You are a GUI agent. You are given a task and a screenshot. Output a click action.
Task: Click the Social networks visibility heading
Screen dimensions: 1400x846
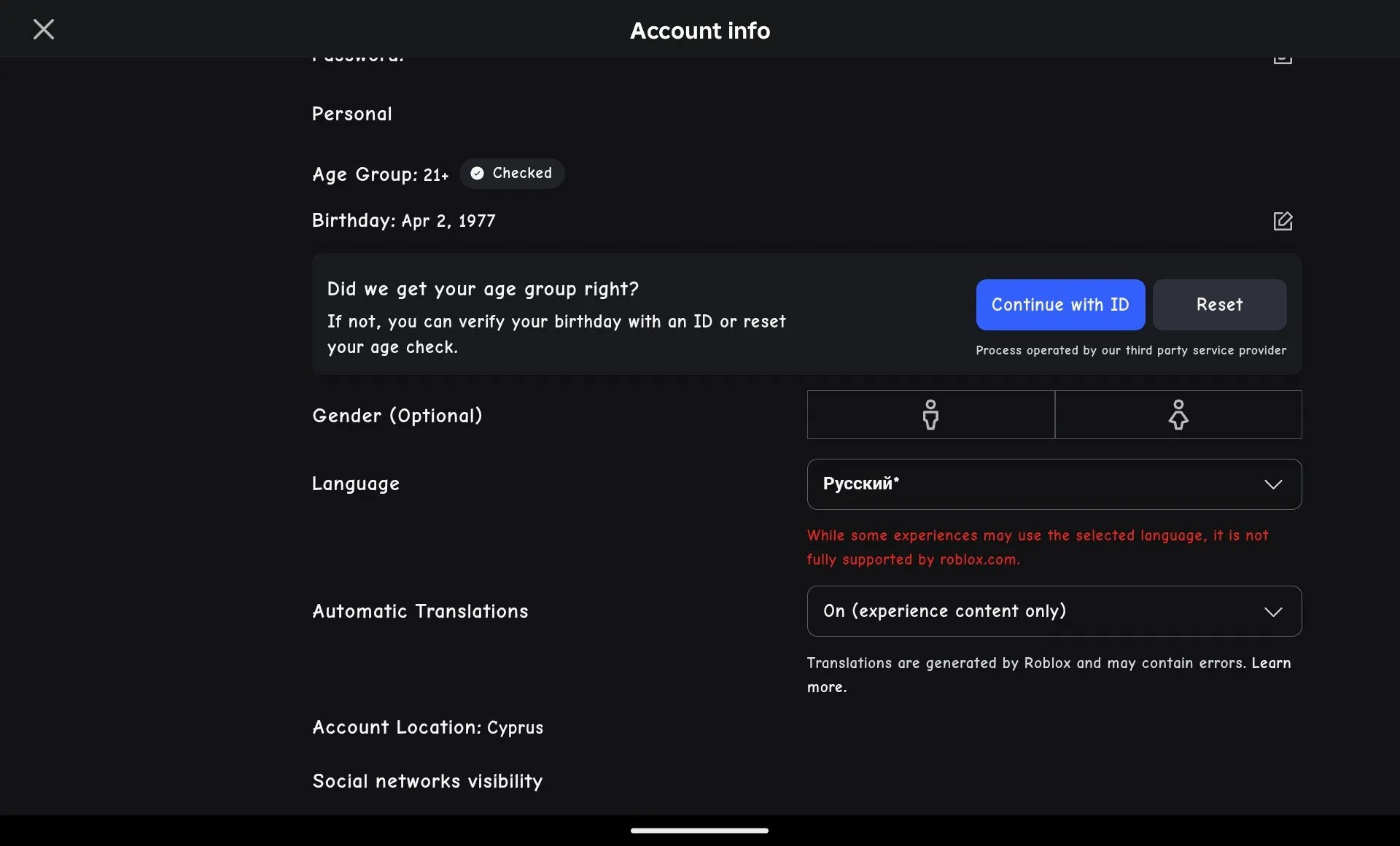pyautogui.click(x=427, y=781)
